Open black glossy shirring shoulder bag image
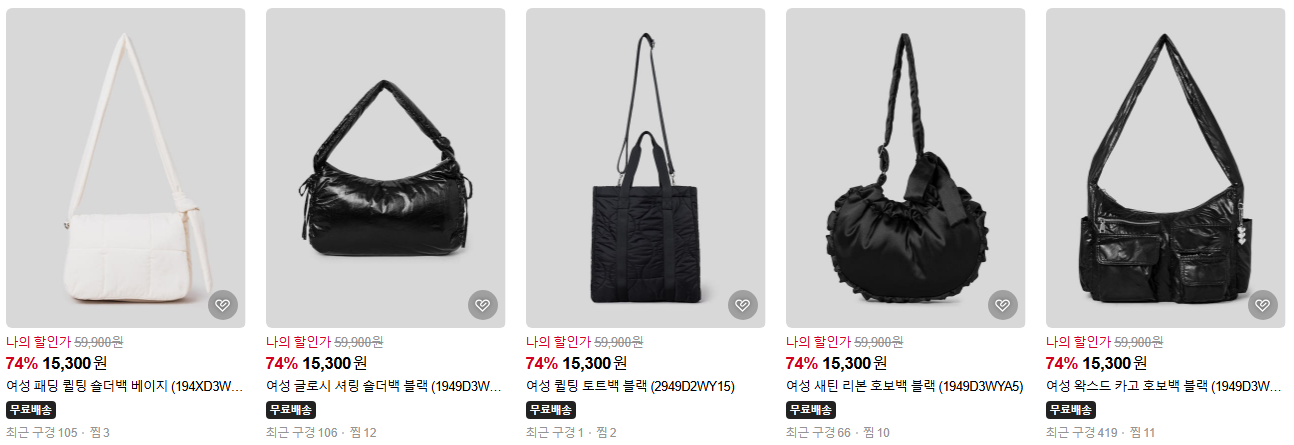 (x=386, y=168)
